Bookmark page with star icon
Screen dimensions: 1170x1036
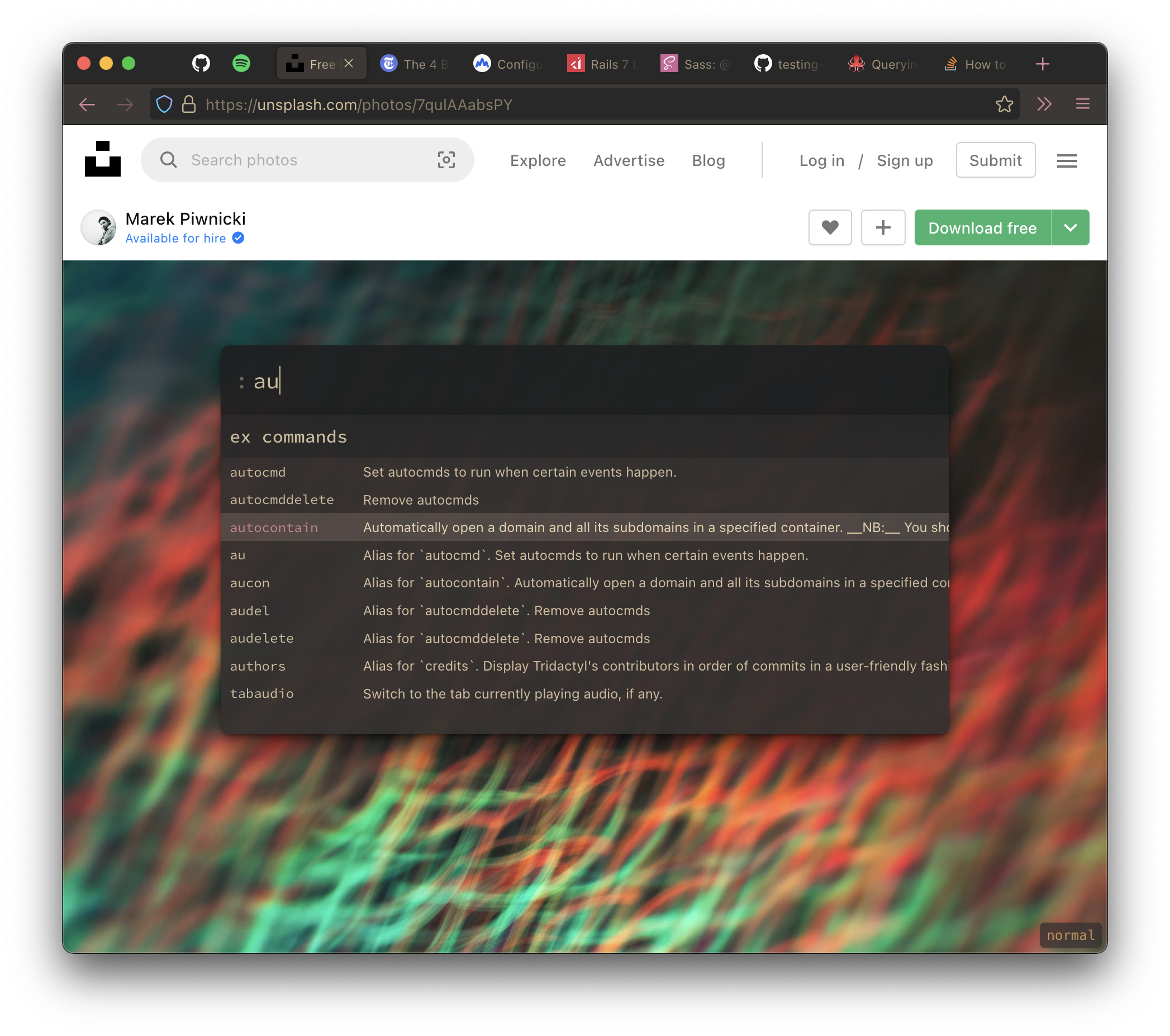[1004, 104]
